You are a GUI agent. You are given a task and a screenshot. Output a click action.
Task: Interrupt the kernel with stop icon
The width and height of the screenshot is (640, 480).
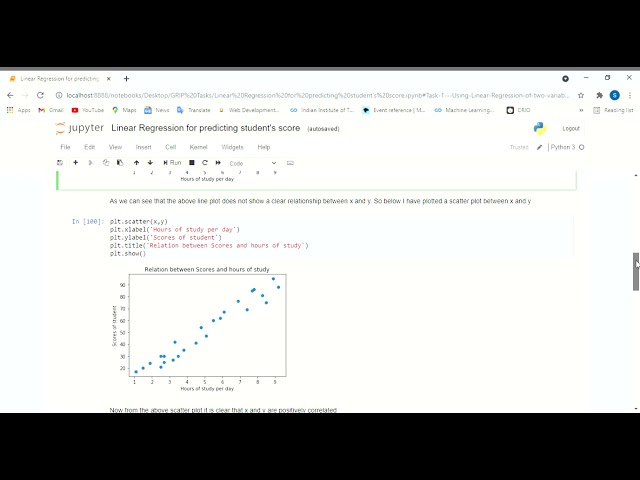[x=191, y=163]
